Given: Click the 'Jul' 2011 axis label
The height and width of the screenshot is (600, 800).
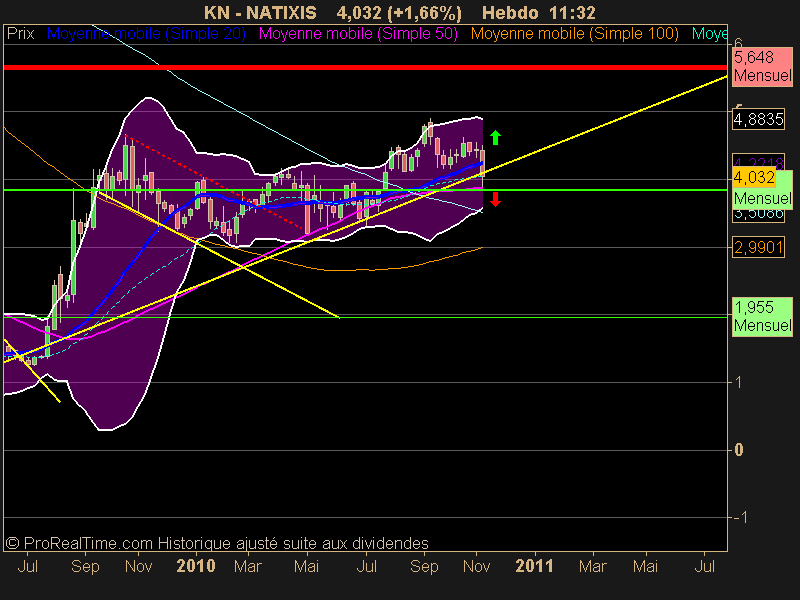Looking at the screenshot, I should 705,566.
